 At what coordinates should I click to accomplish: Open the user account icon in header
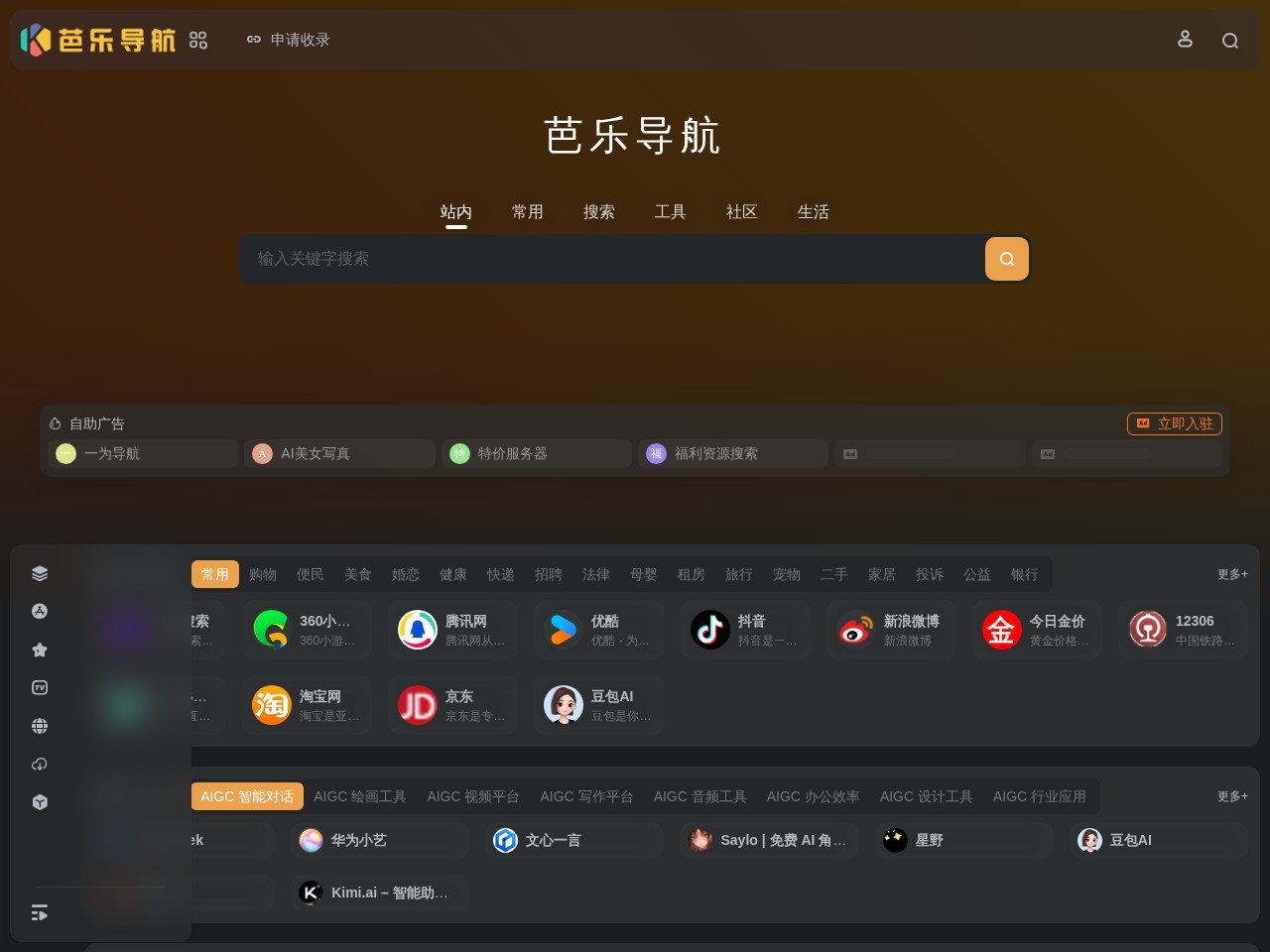point(1185,40)
